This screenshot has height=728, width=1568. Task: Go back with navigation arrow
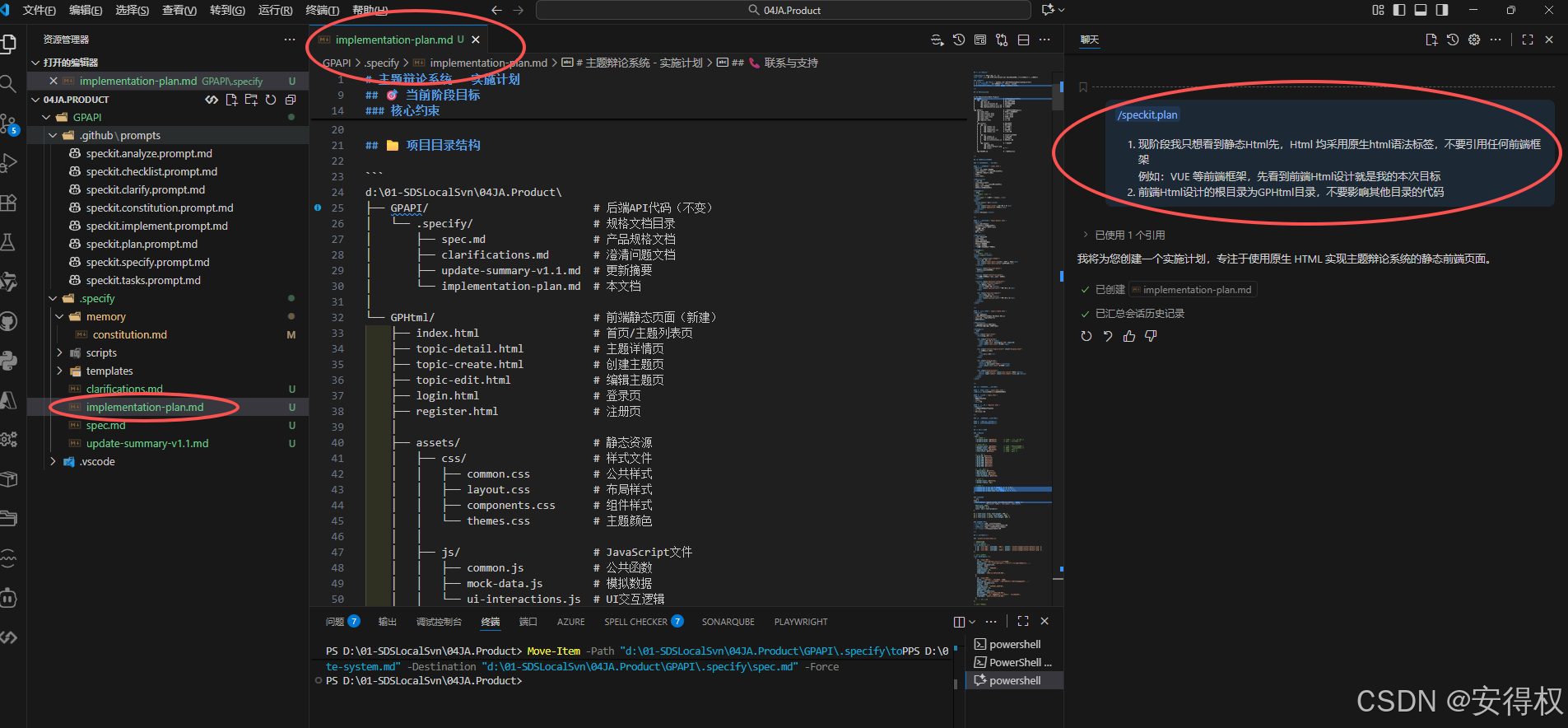[x=496, y=10]
